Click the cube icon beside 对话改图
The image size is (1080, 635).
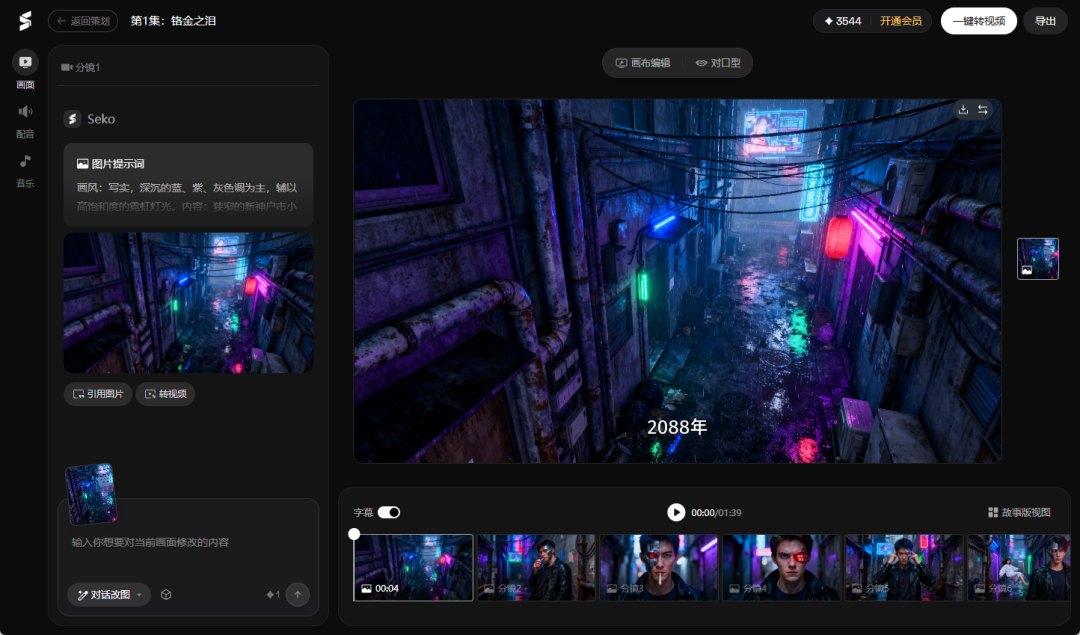[166, 594]
